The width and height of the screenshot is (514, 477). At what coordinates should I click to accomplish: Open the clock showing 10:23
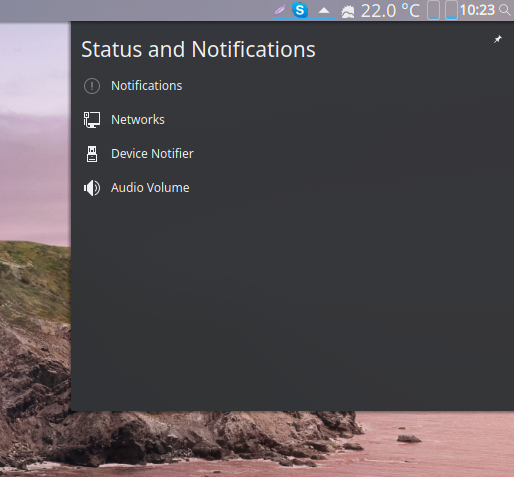477,10
